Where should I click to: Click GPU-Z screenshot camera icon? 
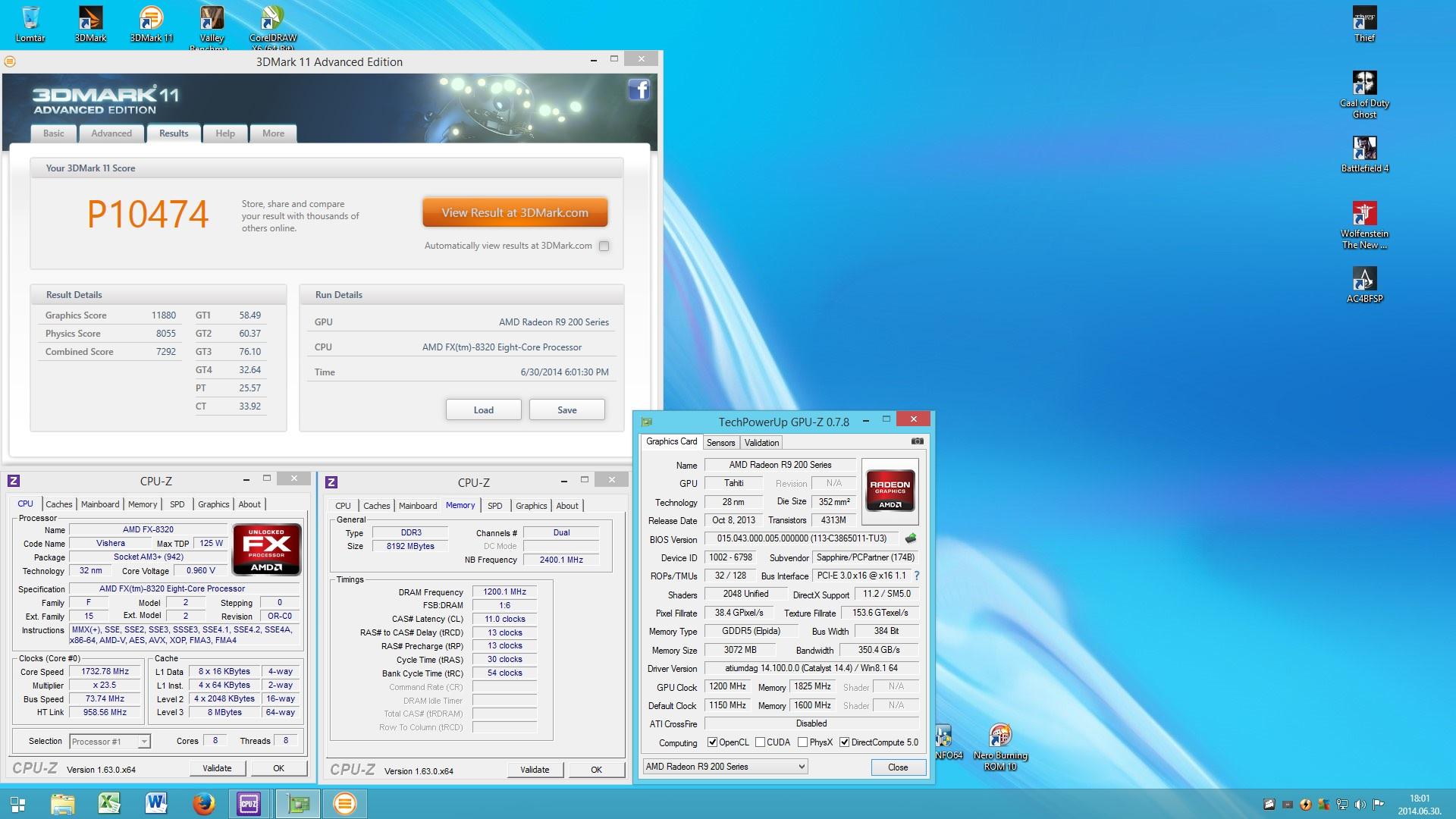[917, 441]
